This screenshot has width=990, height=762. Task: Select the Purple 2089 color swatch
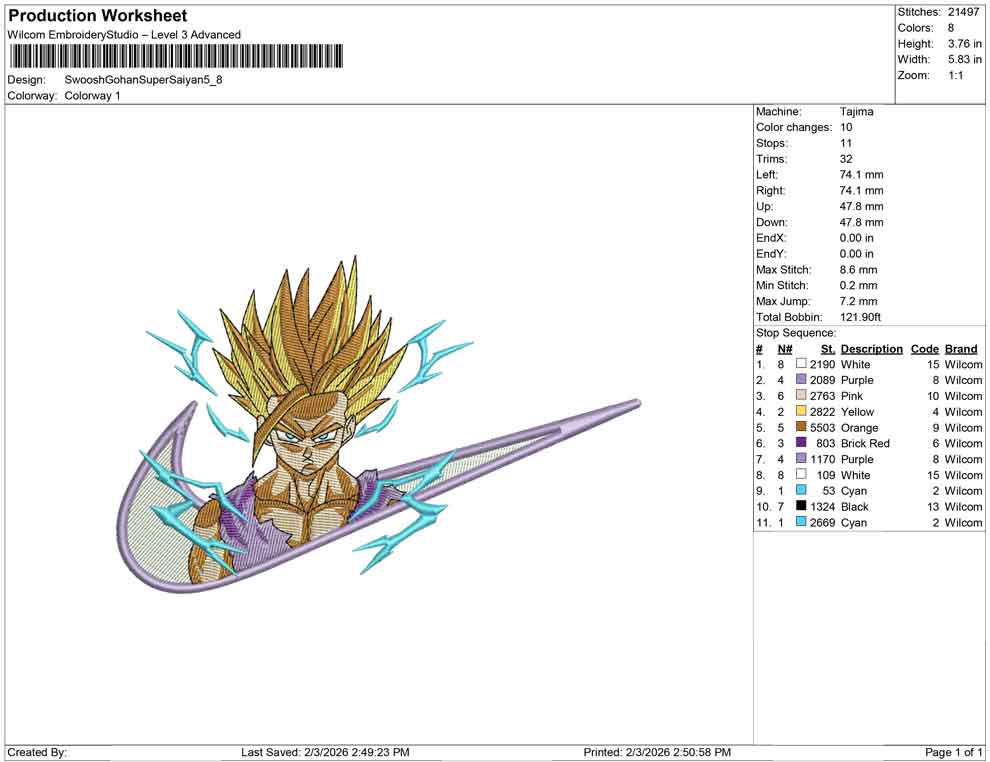pyautogui.click(x=800, y=380)
